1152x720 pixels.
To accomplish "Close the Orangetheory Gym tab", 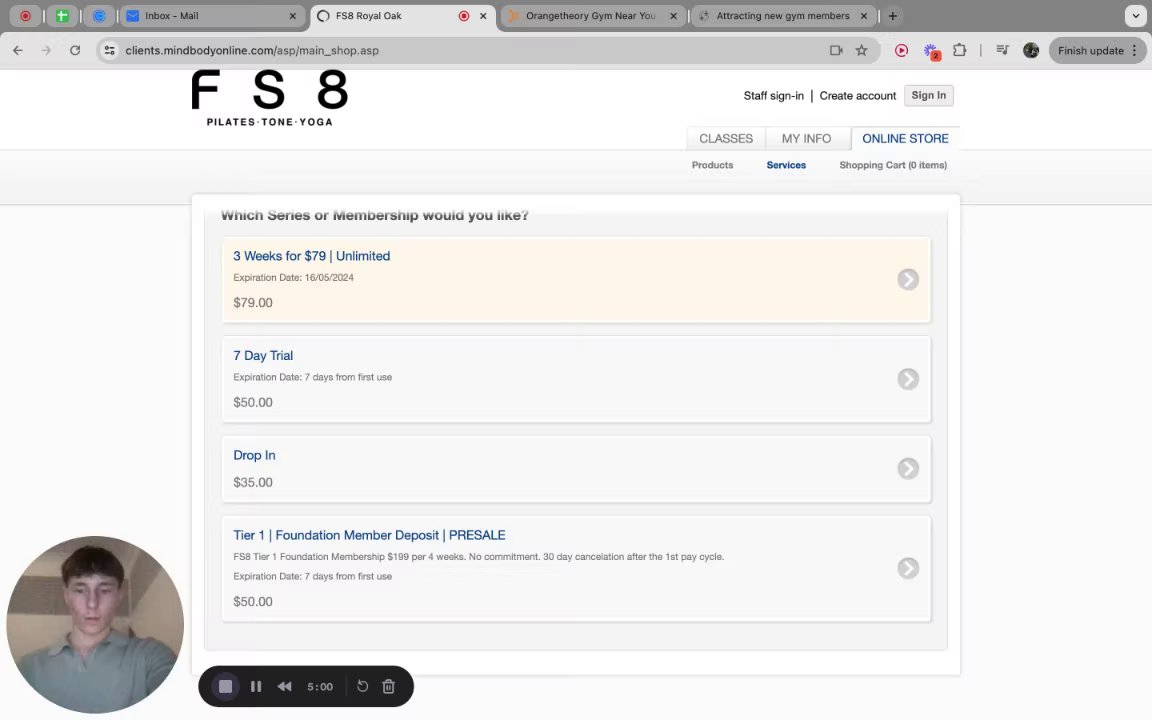I will tap(673, 16).
